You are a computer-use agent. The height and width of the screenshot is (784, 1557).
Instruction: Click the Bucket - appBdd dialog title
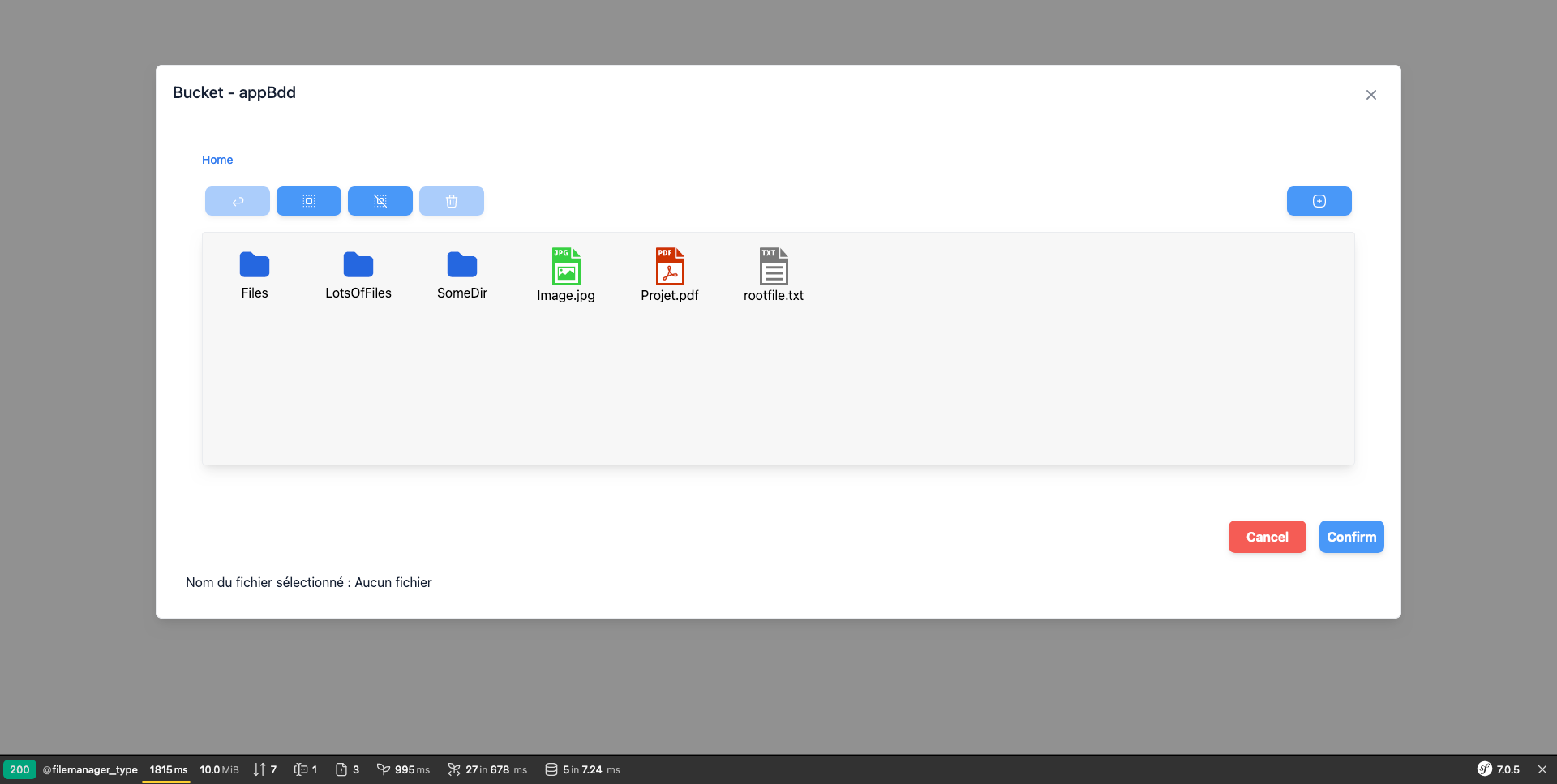(x=234, y=92)
